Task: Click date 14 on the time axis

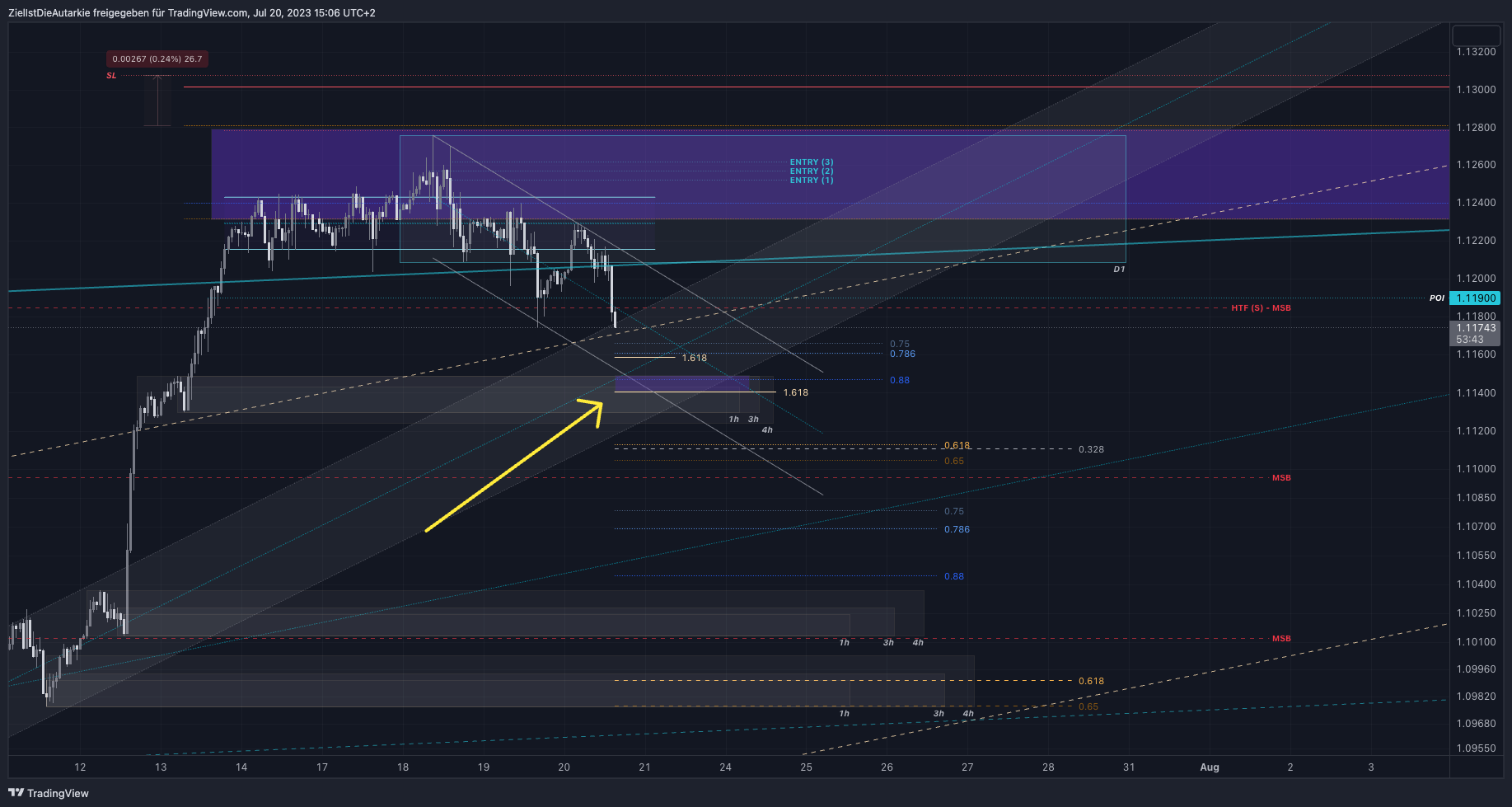Action: coord(241,767)
